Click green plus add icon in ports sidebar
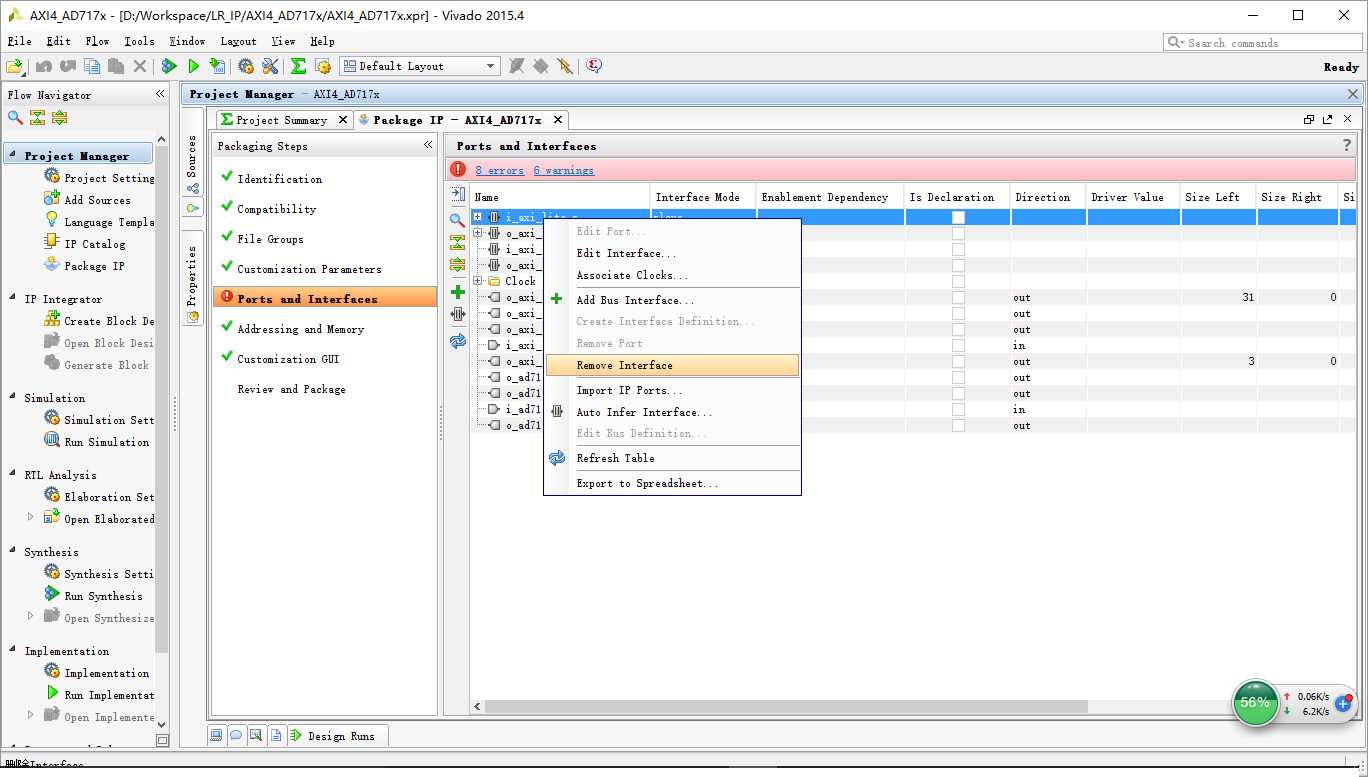 pyautogui.click(x=457, y=292)
